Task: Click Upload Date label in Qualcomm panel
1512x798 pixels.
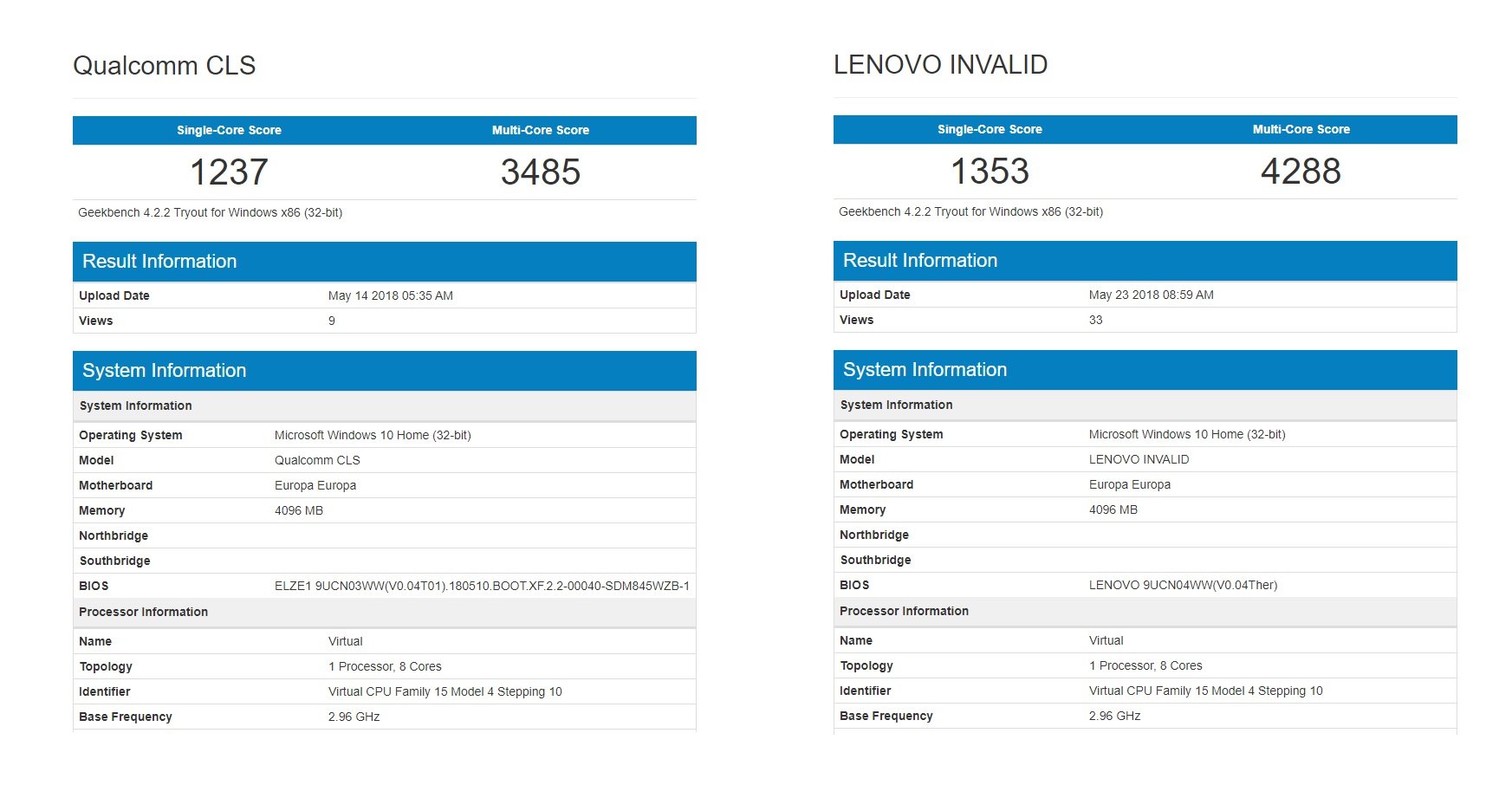Action: coord(114,295)
